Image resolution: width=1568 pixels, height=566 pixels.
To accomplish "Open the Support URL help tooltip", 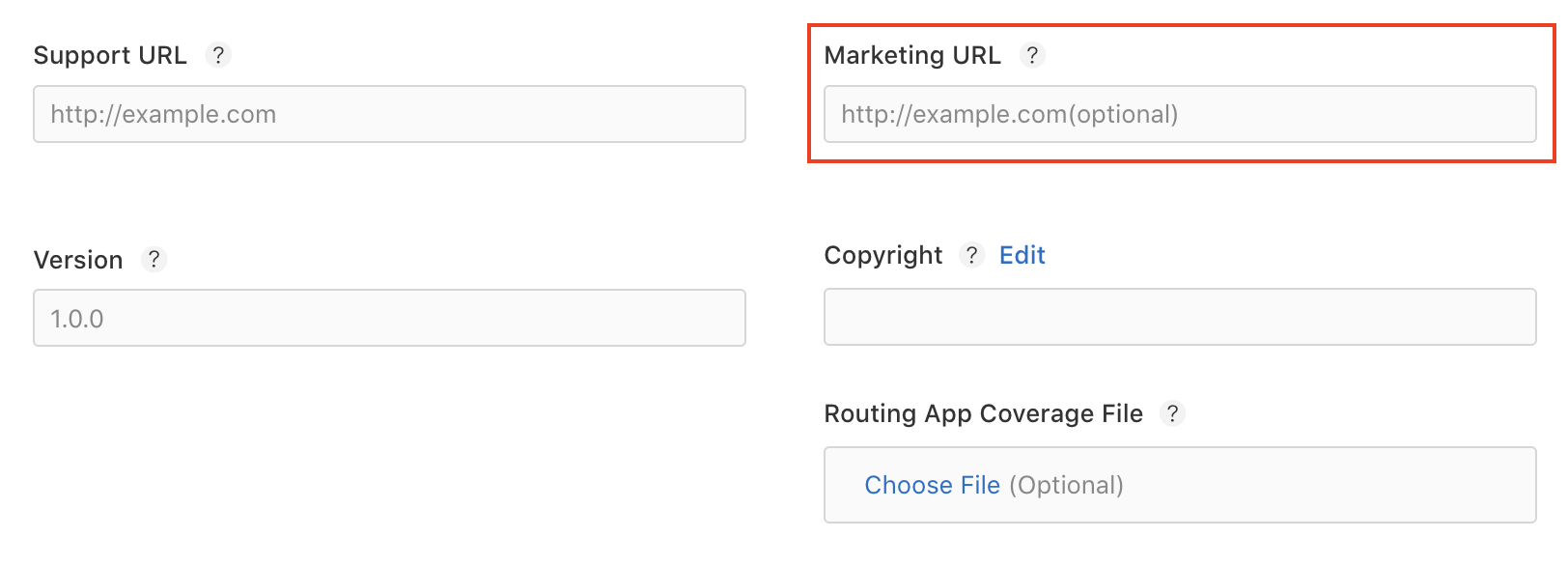I will click(x=218, y=55).
